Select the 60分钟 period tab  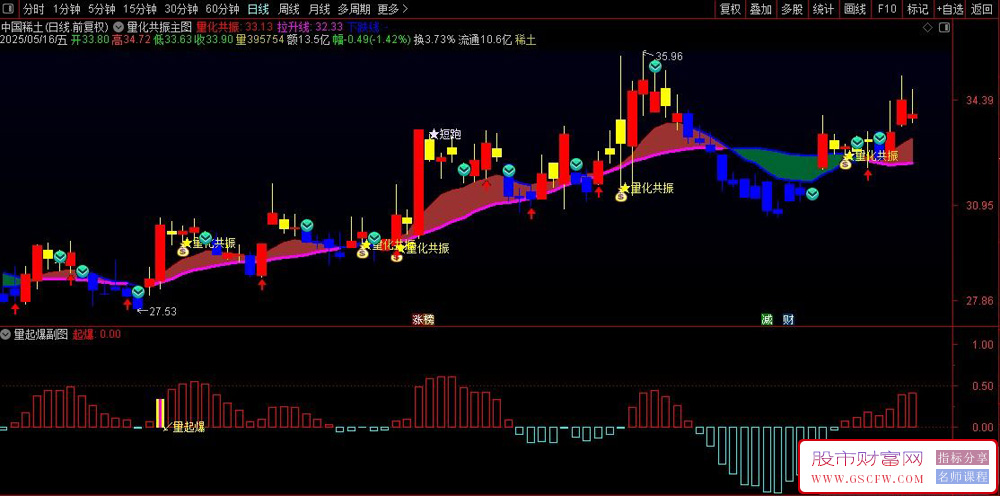point(222,10)
